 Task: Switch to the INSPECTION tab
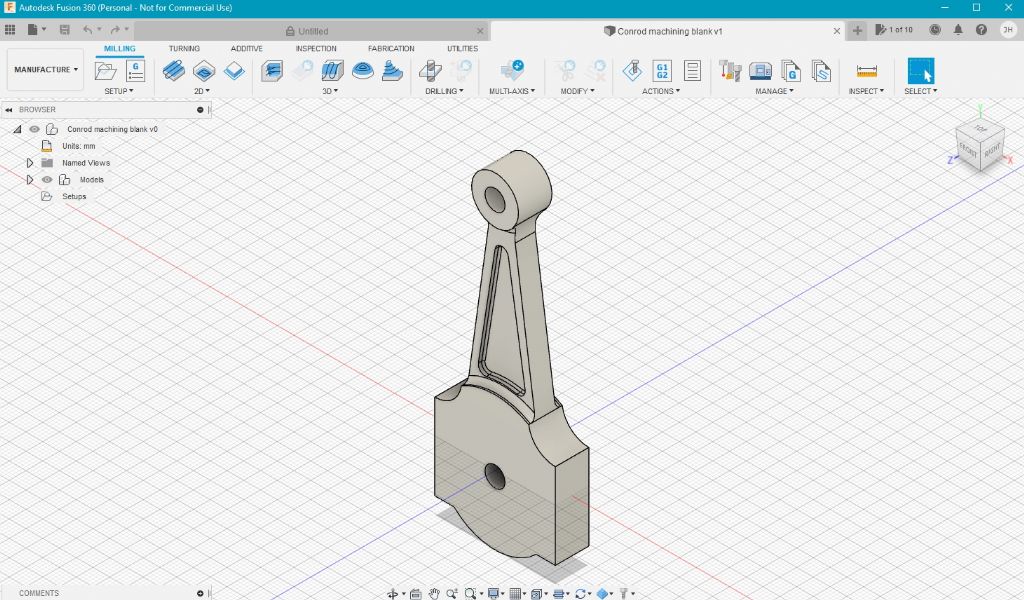[315, 48]
